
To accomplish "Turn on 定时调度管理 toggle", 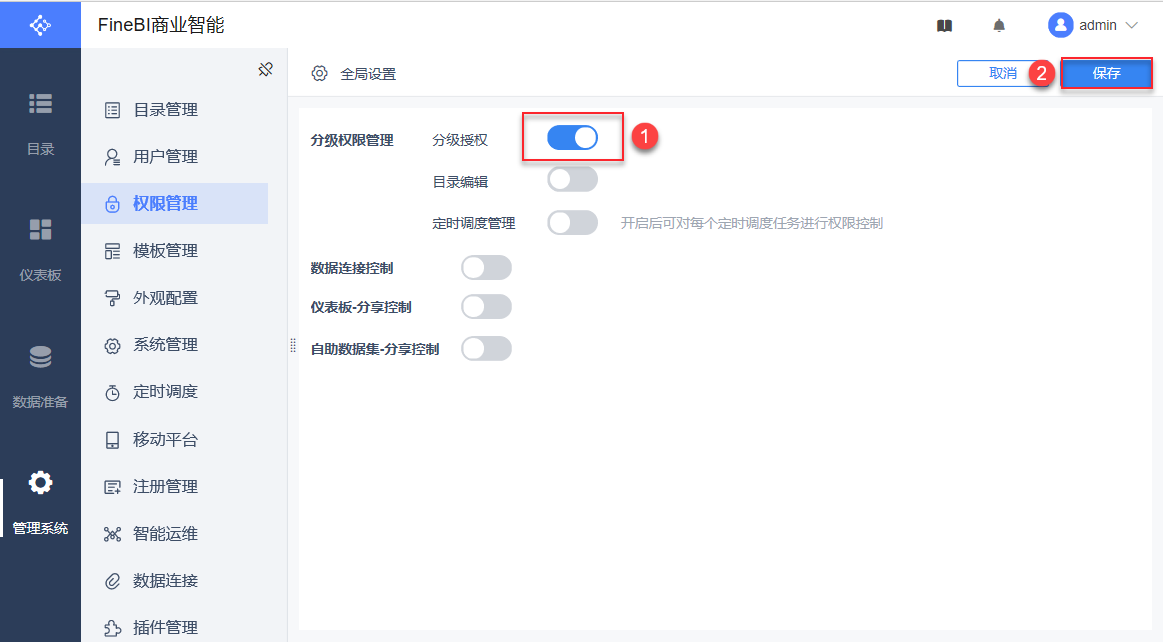I will (572, 223).
